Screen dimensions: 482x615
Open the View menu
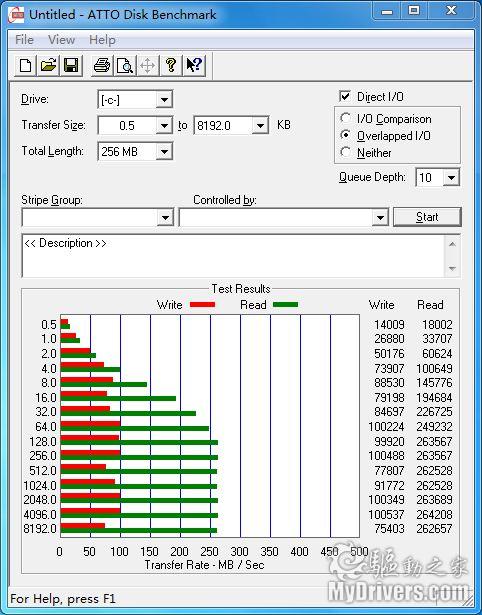pyautogui.click(x=61, y=40)
